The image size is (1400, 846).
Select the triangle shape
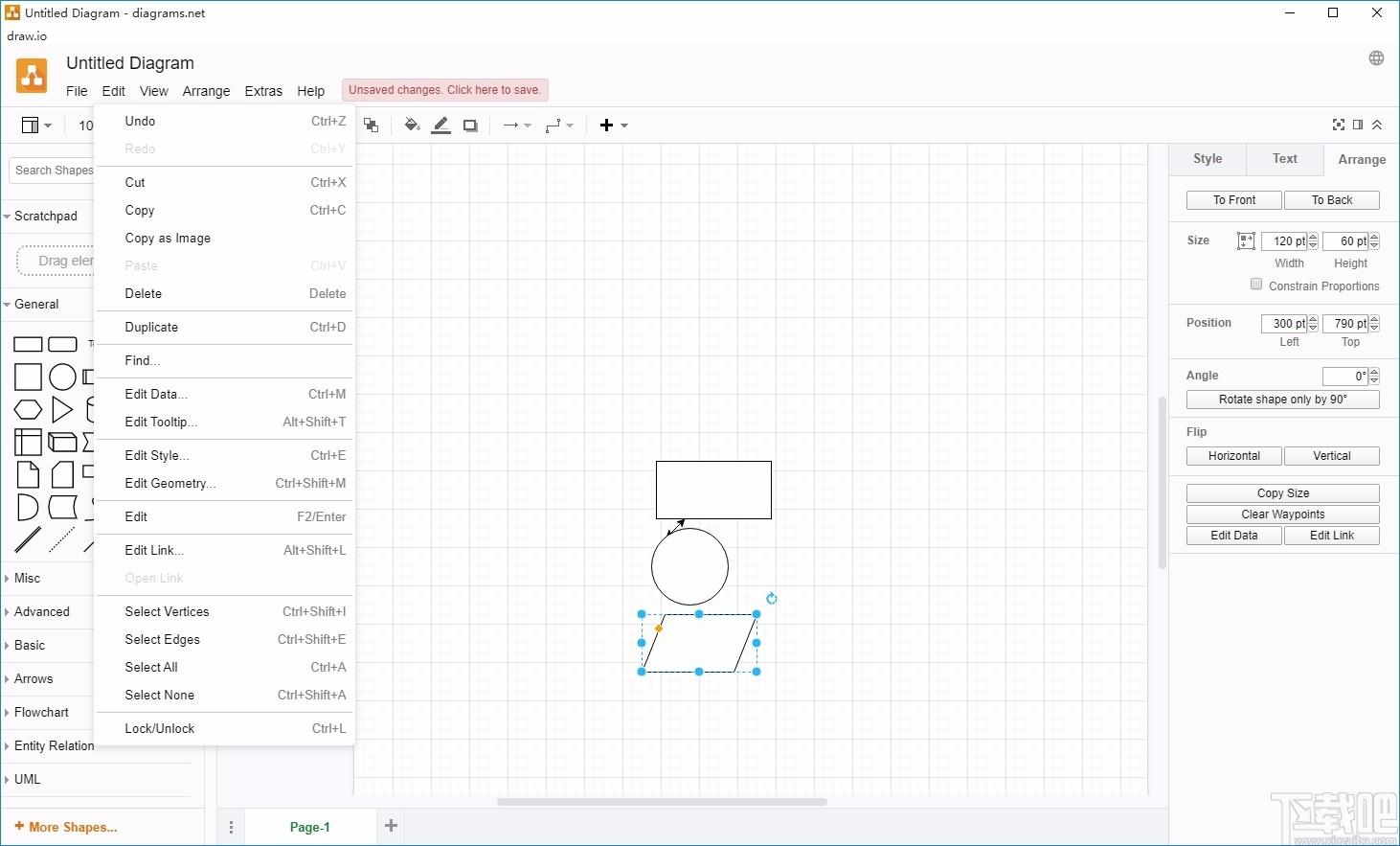pos(62,410)
